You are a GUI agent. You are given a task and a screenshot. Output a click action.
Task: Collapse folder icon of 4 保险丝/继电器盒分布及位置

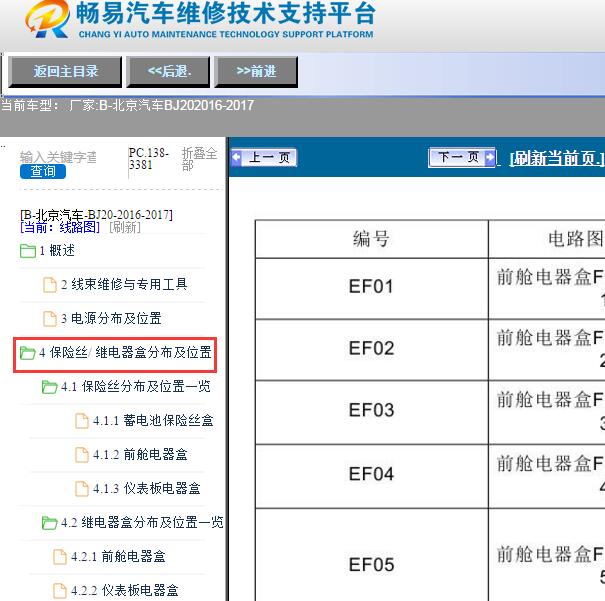(28, 353)
